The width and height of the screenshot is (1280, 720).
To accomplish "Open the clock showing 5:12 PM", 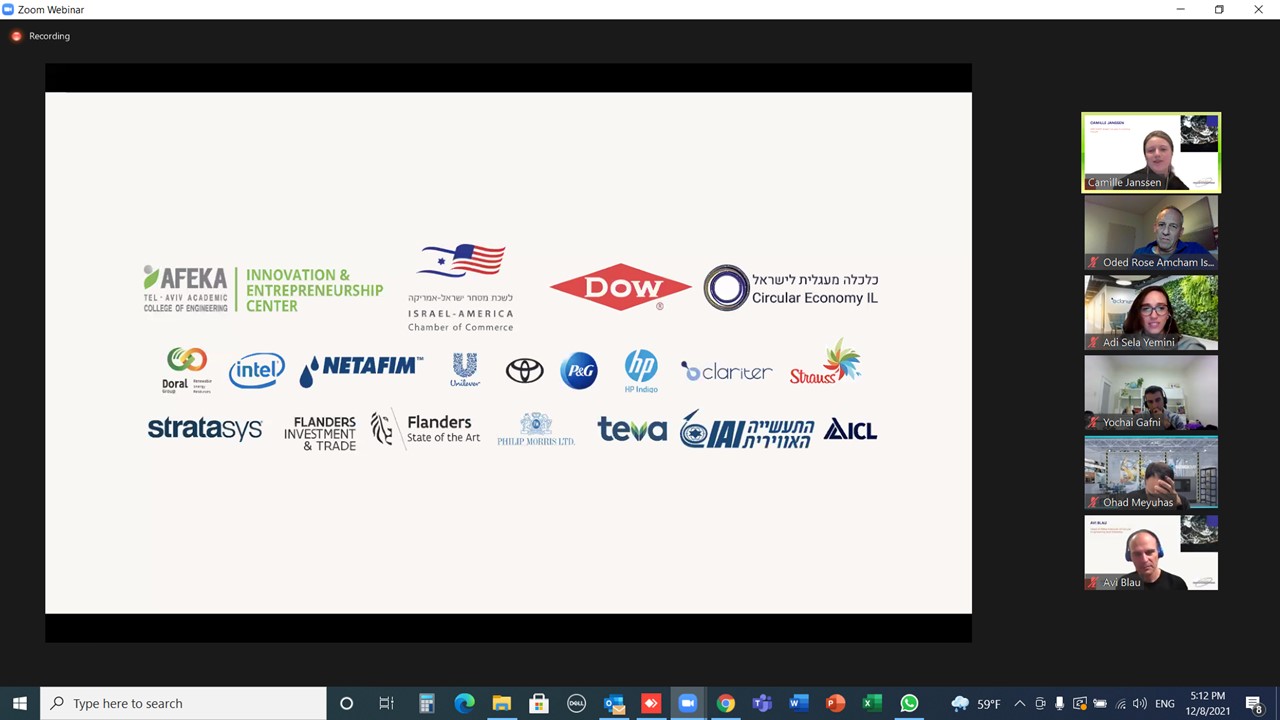I will coord(1207,703).
